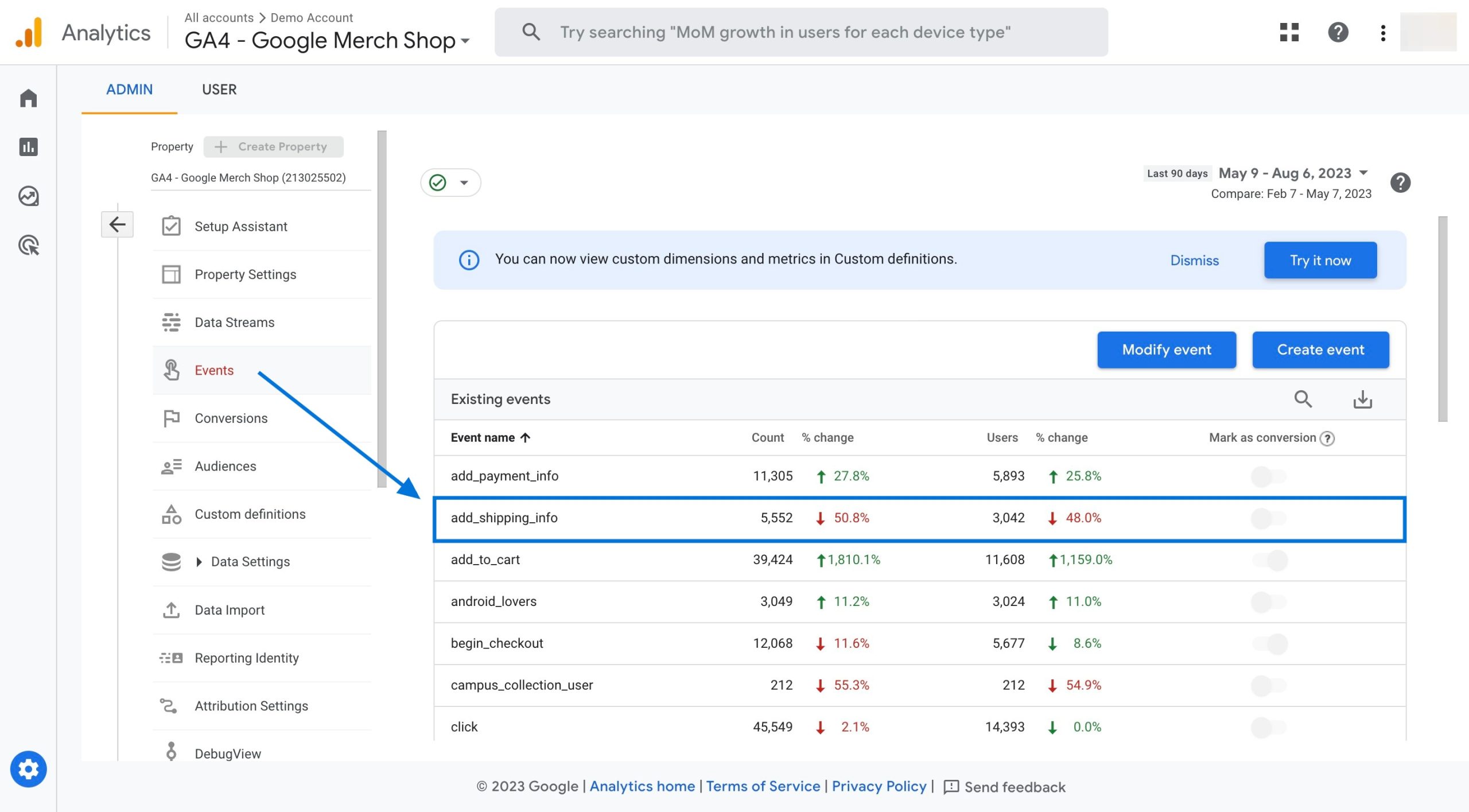Click the Modify event button

coord(1167,349)
